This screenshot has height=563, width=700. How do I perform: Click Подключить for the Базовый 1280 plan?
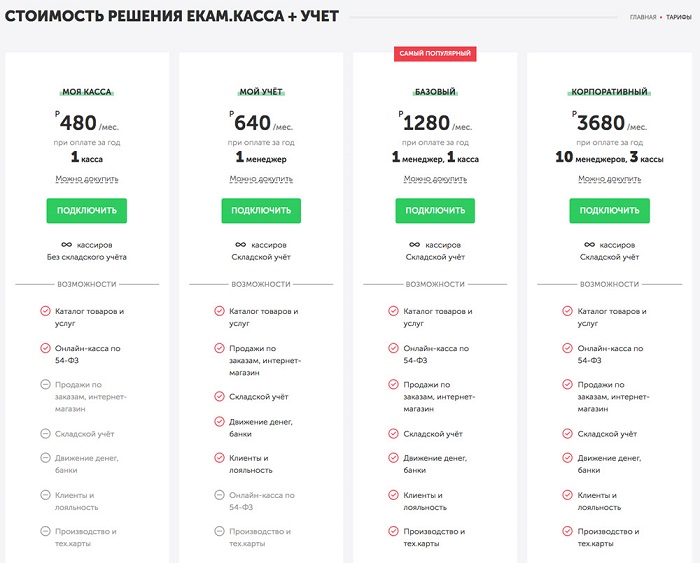(435, 211)
